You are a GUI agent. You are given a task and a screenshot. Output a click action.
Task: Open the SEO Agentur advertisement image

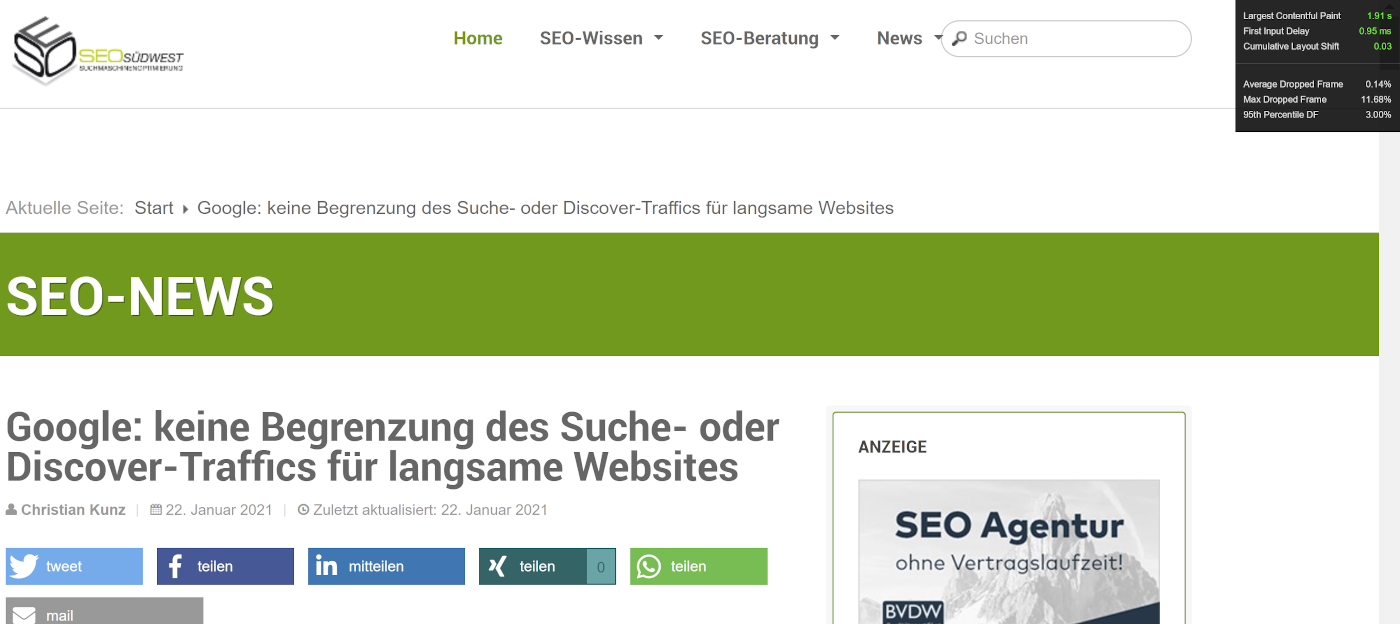[1009, 552]
